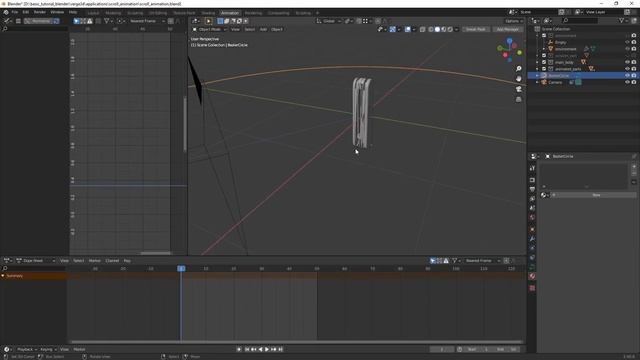This screenshot has width=640, height=360.
Task: Open the Object Data properties tab icon
Action: pos(532,267)
